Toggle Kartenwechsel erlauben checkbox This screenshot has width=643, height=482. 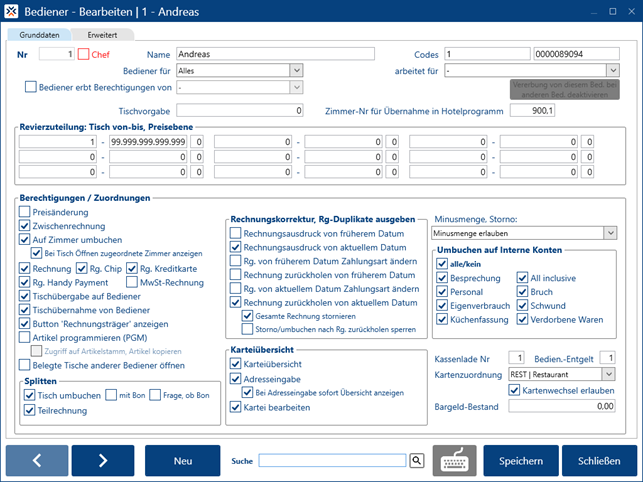(x=515, y=389)
